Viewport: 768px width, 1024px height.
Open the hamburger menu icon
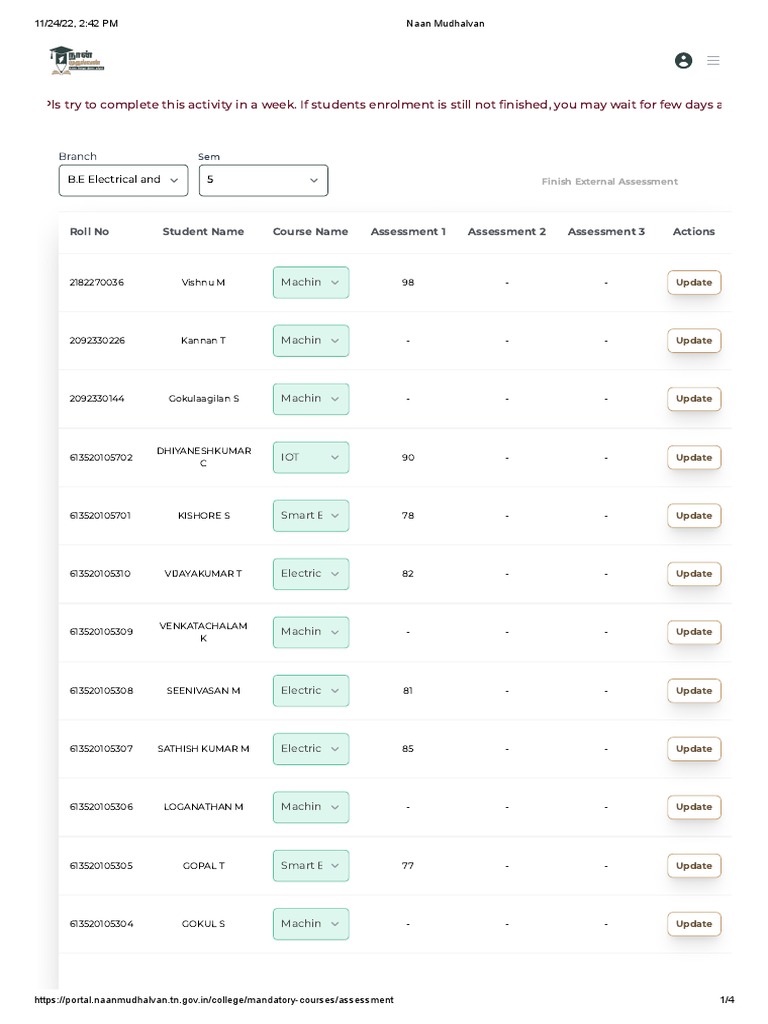(713, 61)
